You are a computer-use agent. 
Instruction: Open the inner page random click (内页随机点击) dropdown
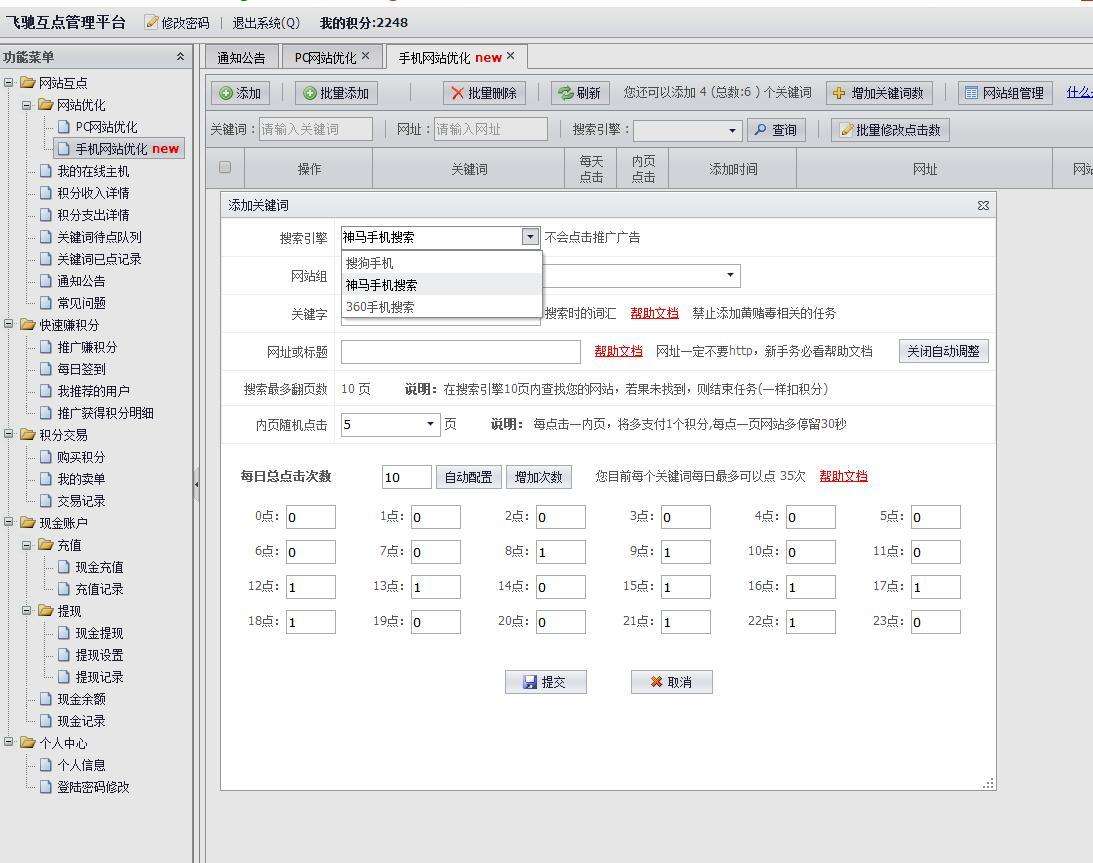pos(431,424)
